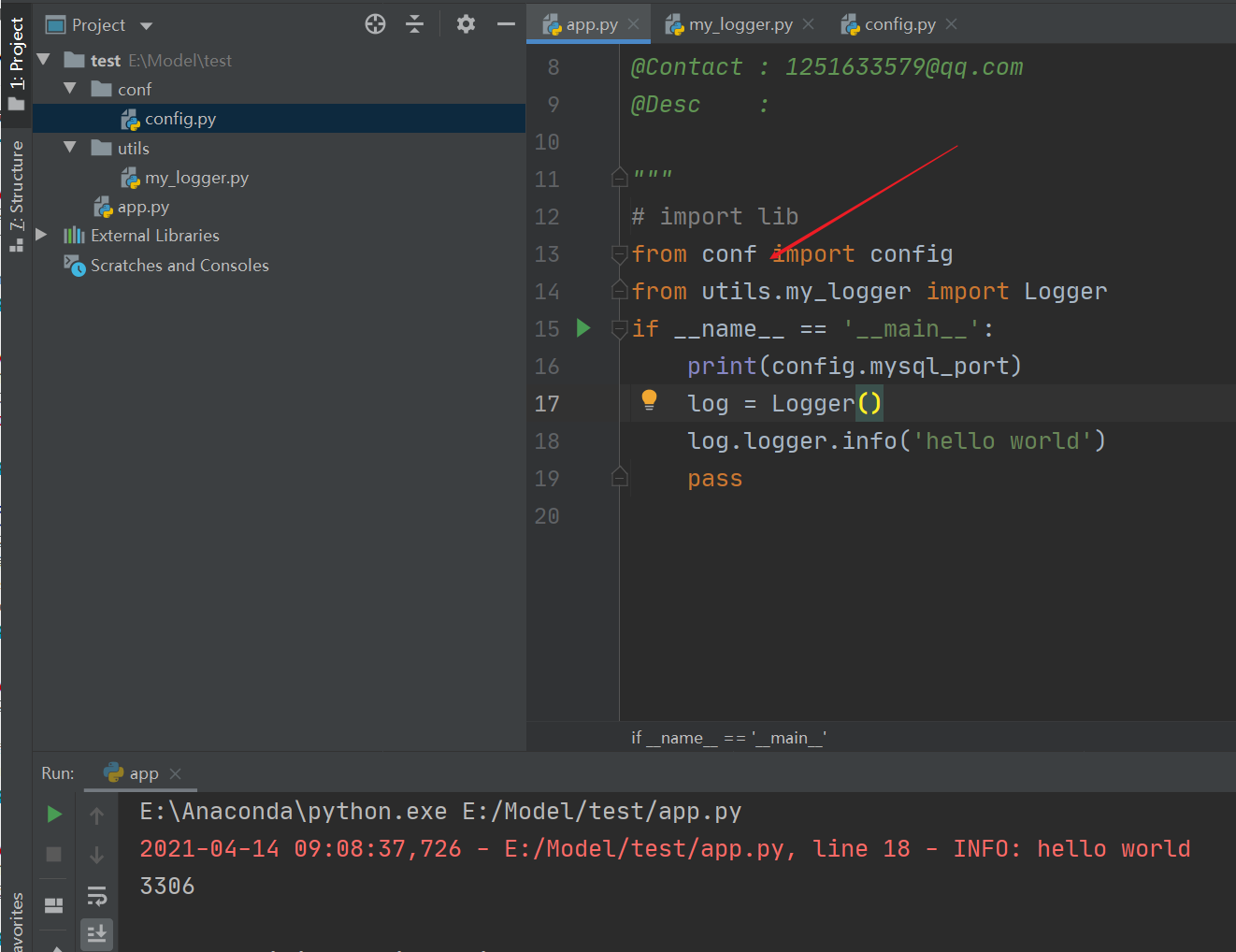
Task: Click the '# import lib' comment
Action: pyautogui.click(x=715, y=217)
